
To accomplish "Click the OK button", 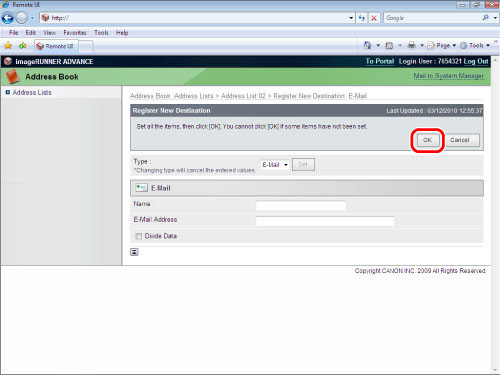I will coord(427,140).
